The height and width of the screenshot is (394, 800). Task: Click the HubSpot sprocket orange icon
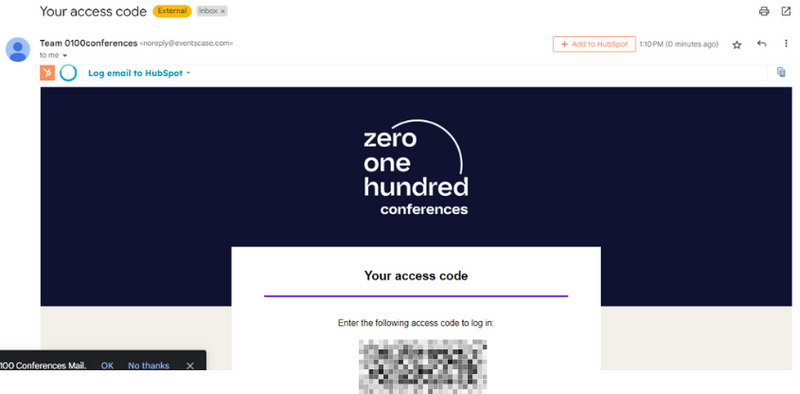pyautogui.click(x=47, y=73)
